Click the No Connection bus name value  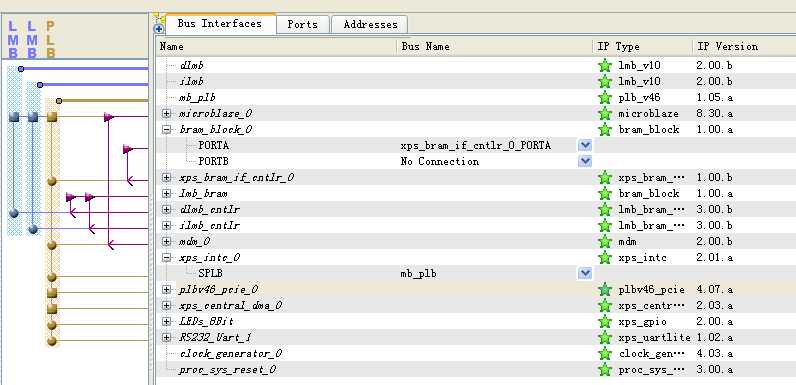click(440, 162)
